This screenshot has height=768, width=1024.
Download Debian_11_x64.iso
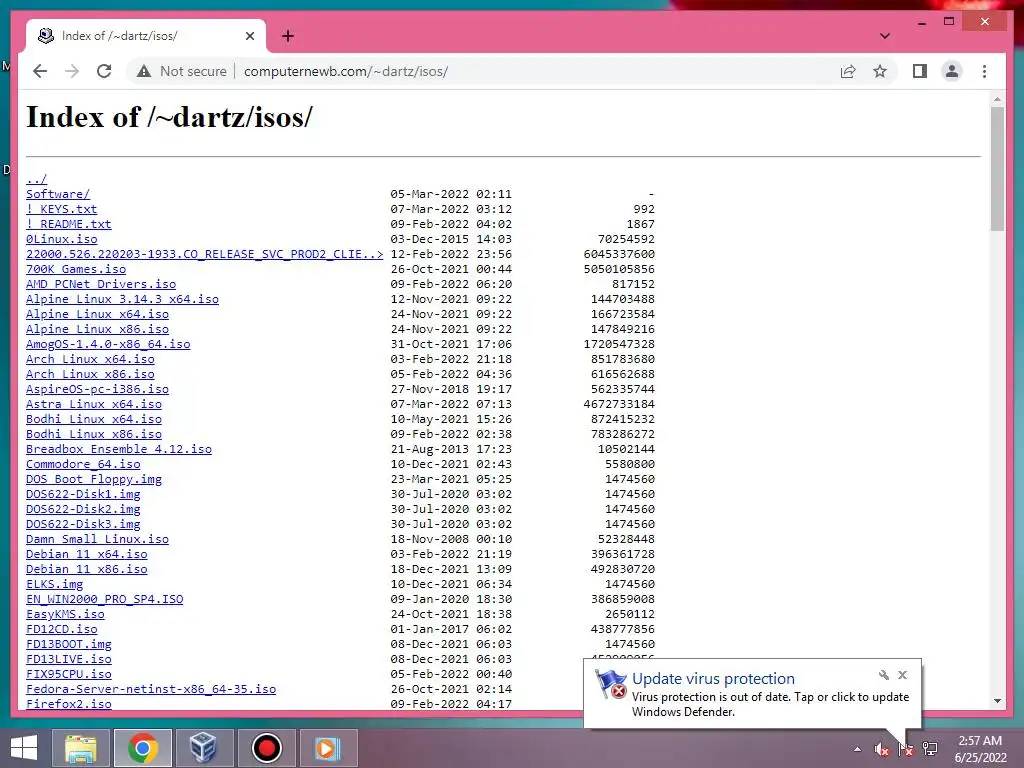click(87, 554)
